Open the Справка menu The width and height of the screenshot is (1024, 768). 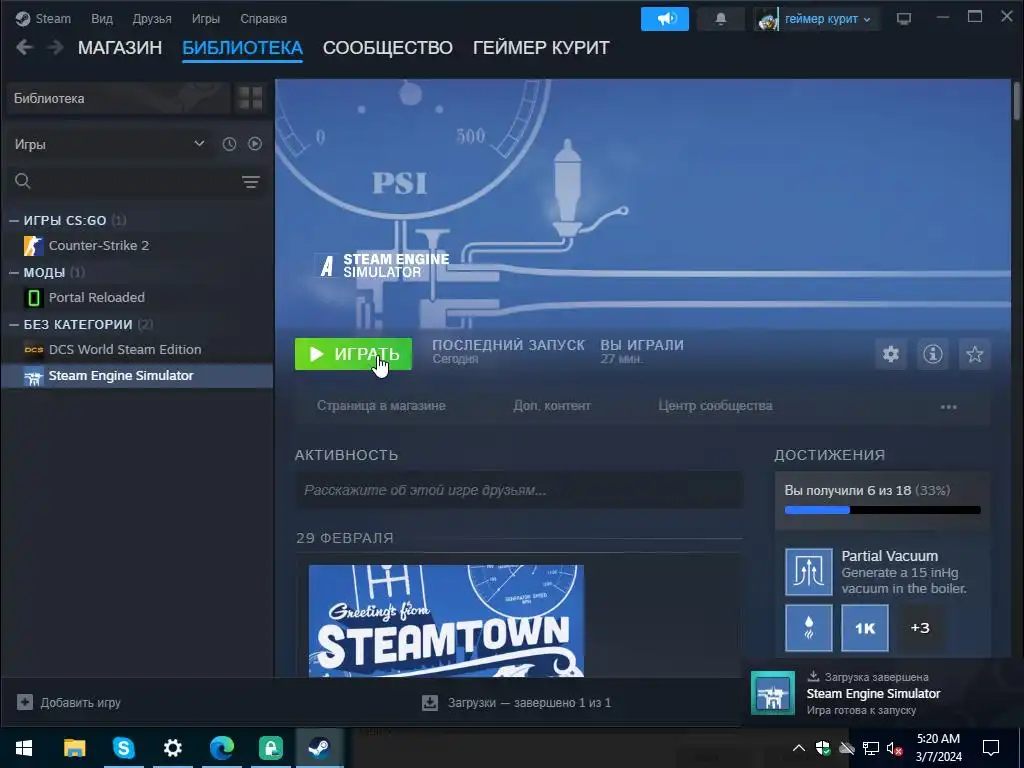point(263,18)
